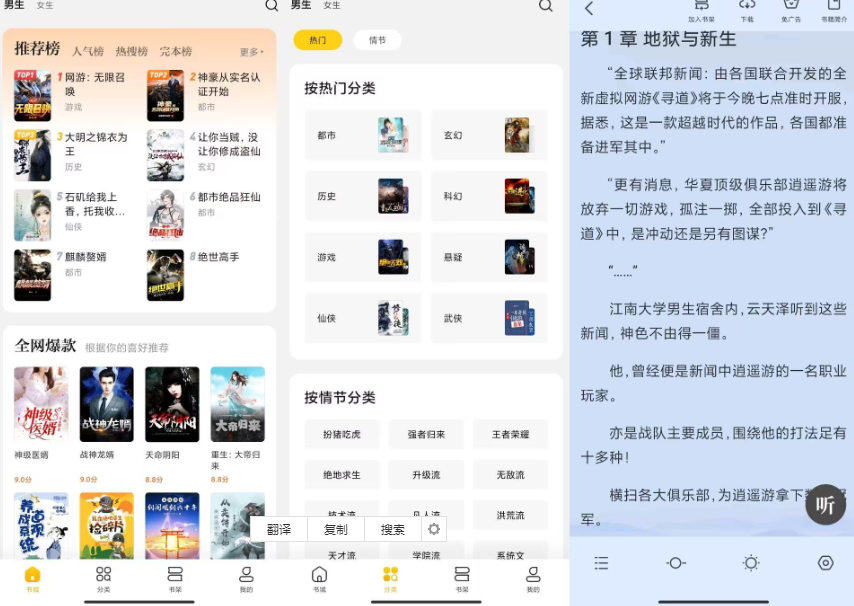Tap the 下载 download icon
The image size is (854, 606).
tap(747, 8)
